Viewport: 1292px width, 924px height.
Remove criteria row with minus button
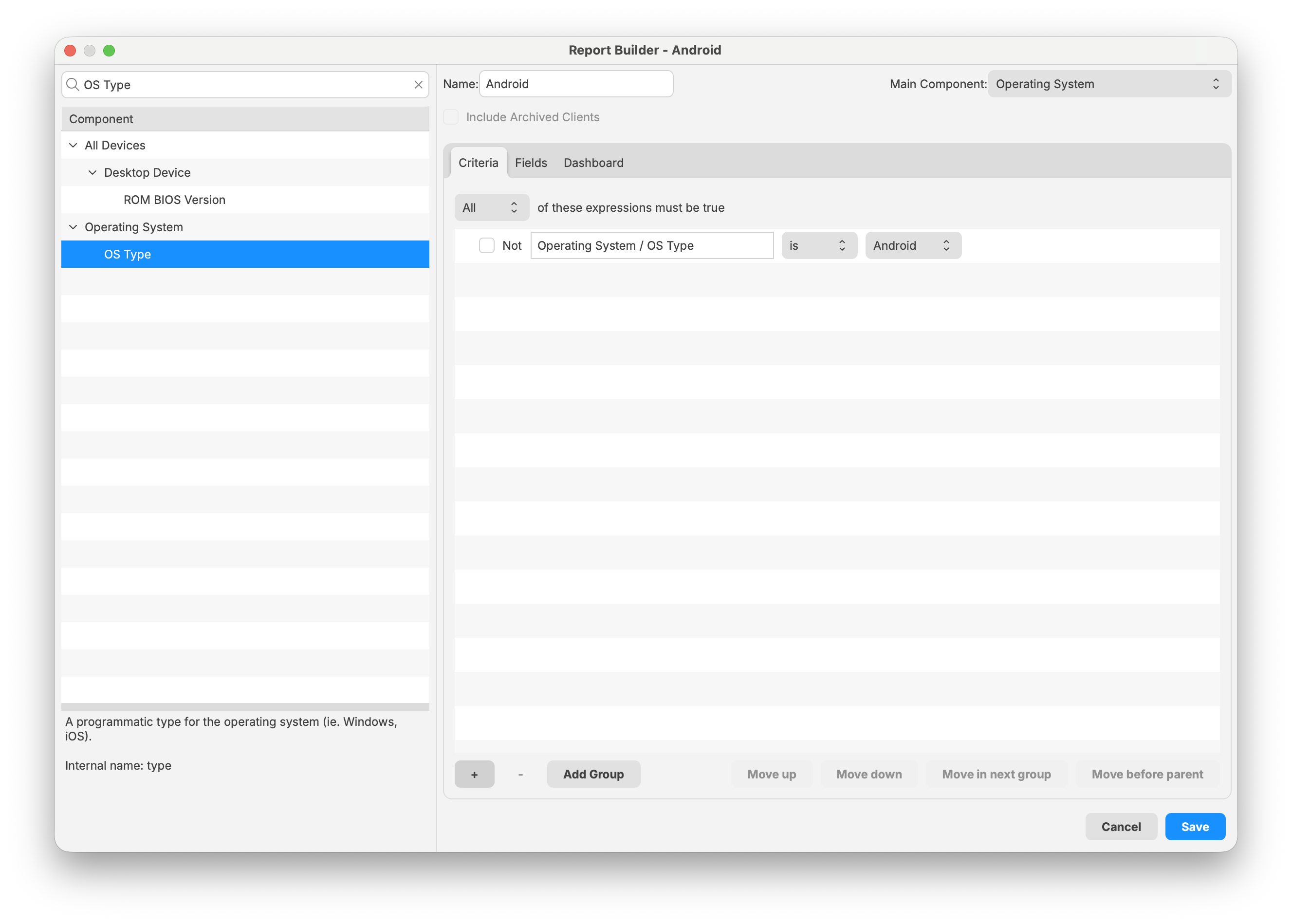(520, 774)
